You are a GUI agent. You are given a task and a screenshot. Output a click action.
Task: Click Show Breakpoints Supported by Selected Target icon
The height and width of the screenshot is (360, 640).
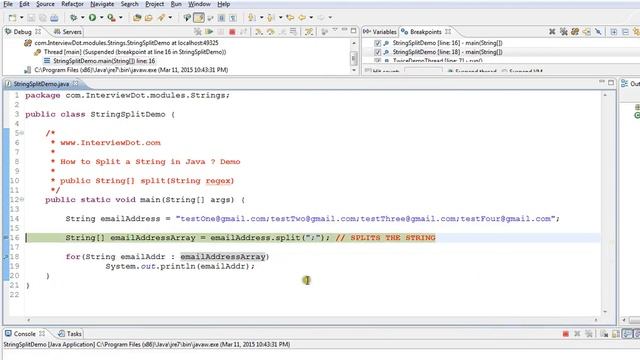point(575,31)
